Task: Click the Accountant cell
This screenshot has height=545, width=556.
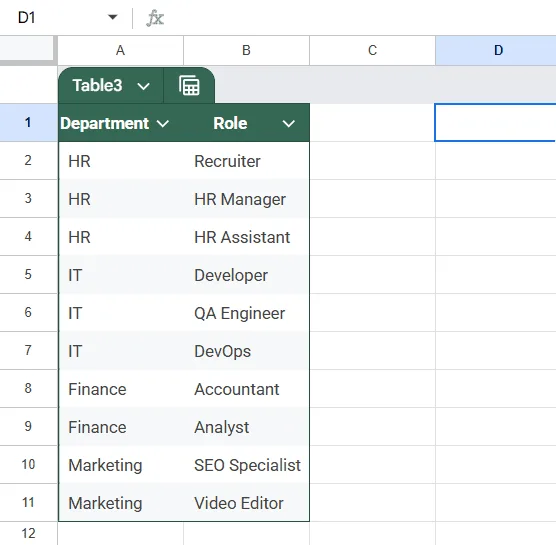Action: point(247,389)
